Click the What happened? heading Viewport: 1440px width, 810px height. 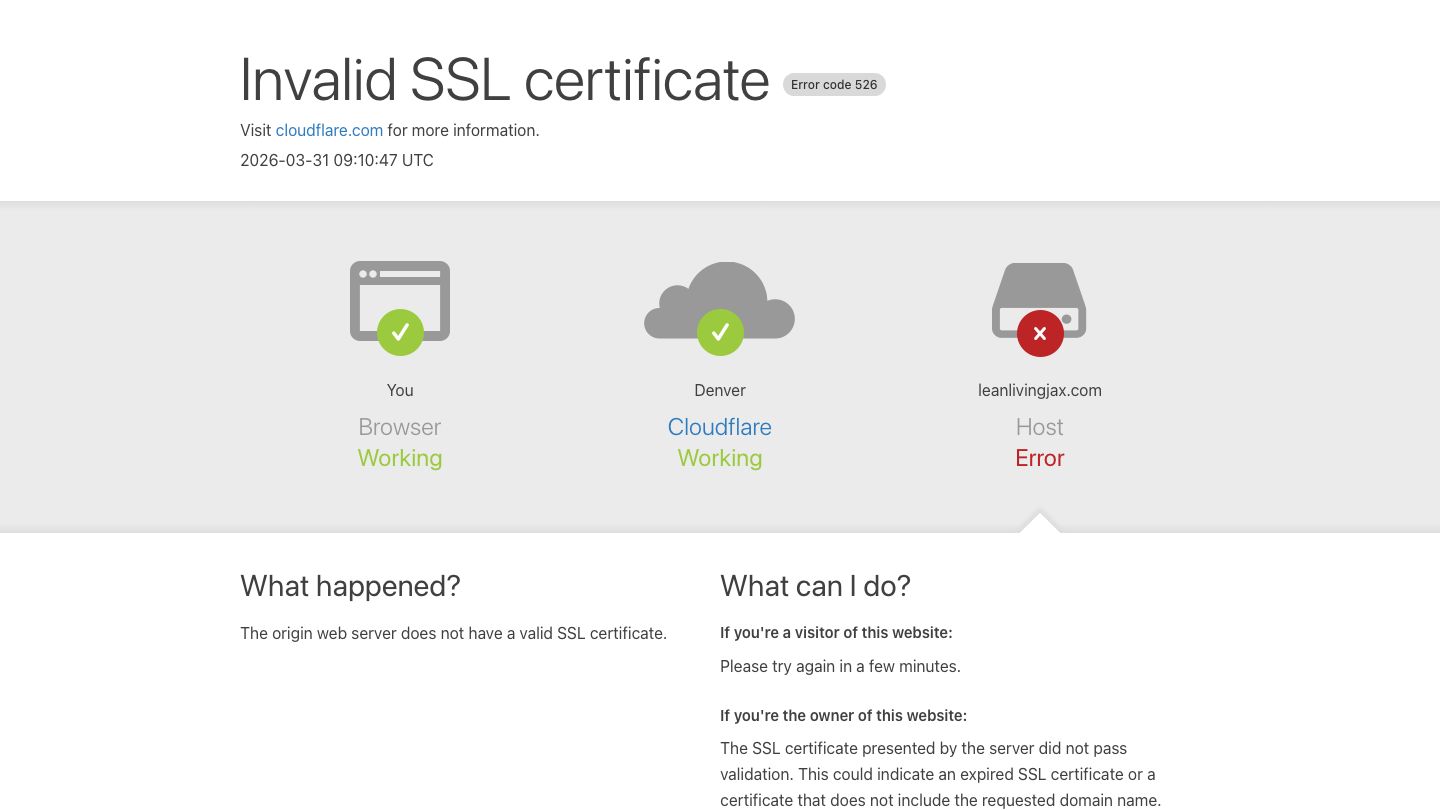[x=350, y=586]
